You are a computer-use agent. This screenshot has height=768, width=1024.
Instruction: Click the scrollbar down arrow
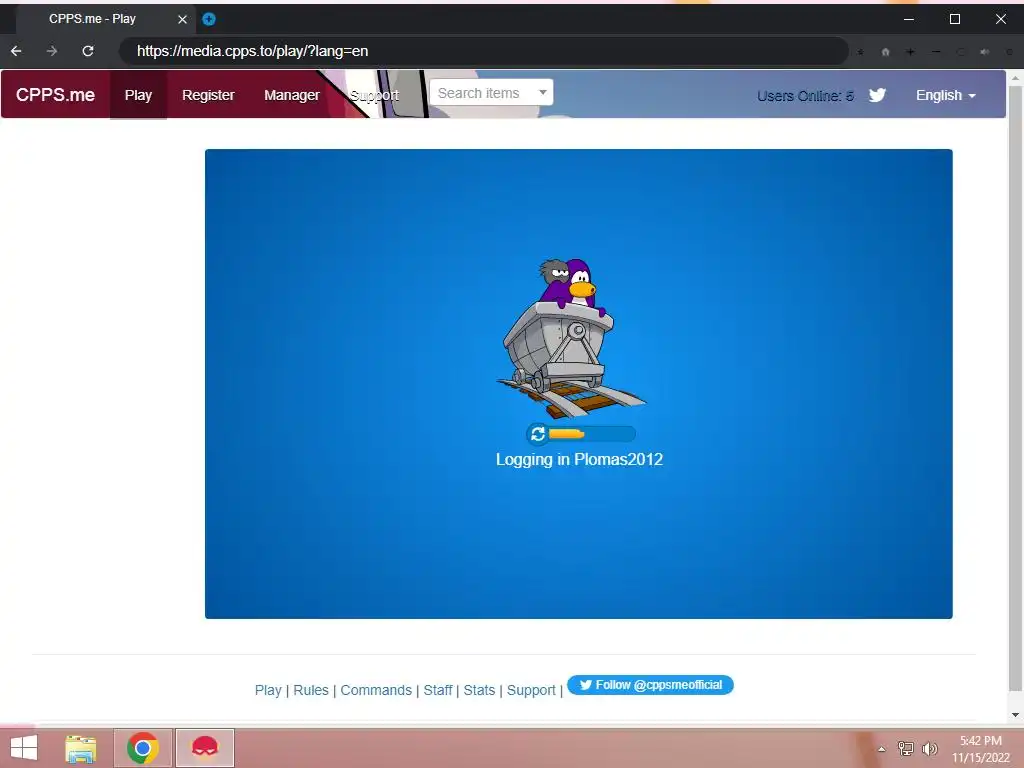pos(1016,714)
